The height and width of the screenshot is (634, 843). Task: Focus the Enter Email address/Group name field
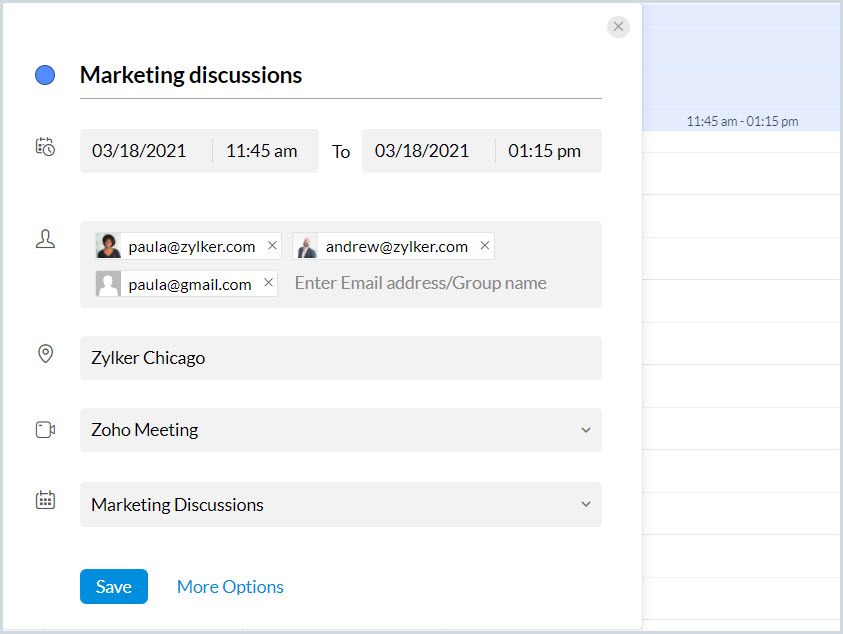(x=420, y=283)
